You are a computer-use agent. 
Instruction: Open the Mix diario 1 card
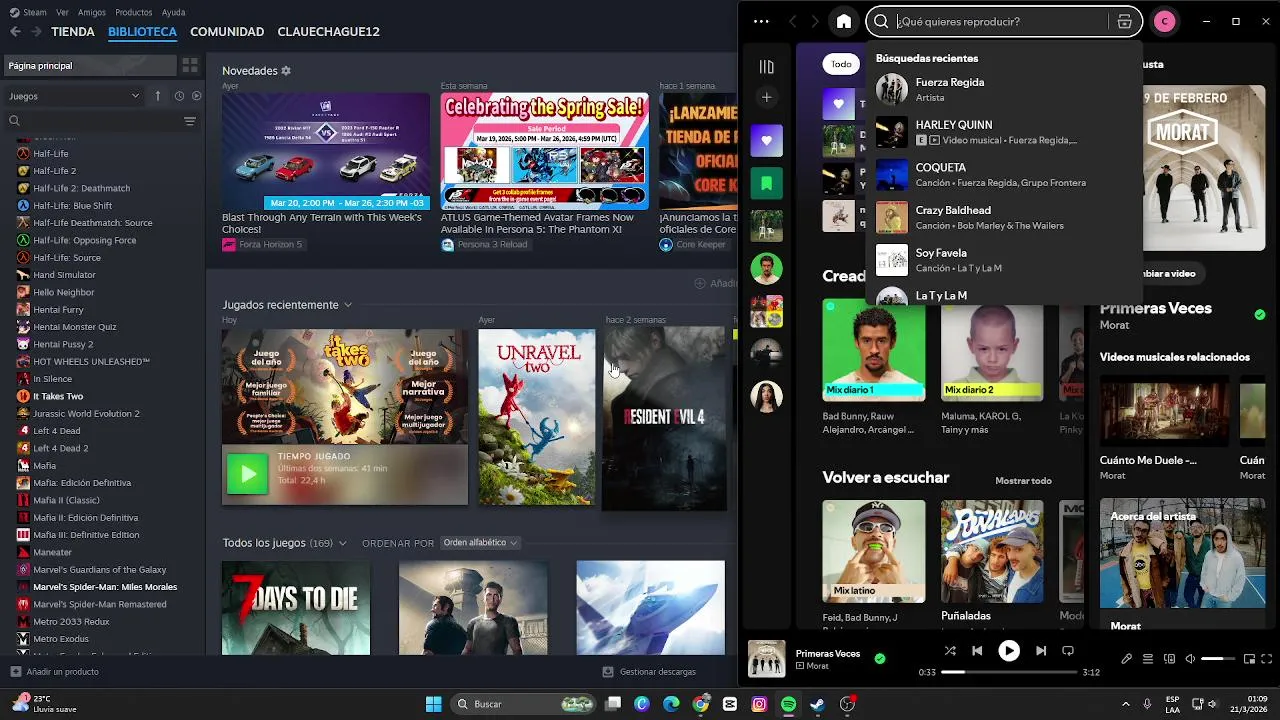coord(874,366)
